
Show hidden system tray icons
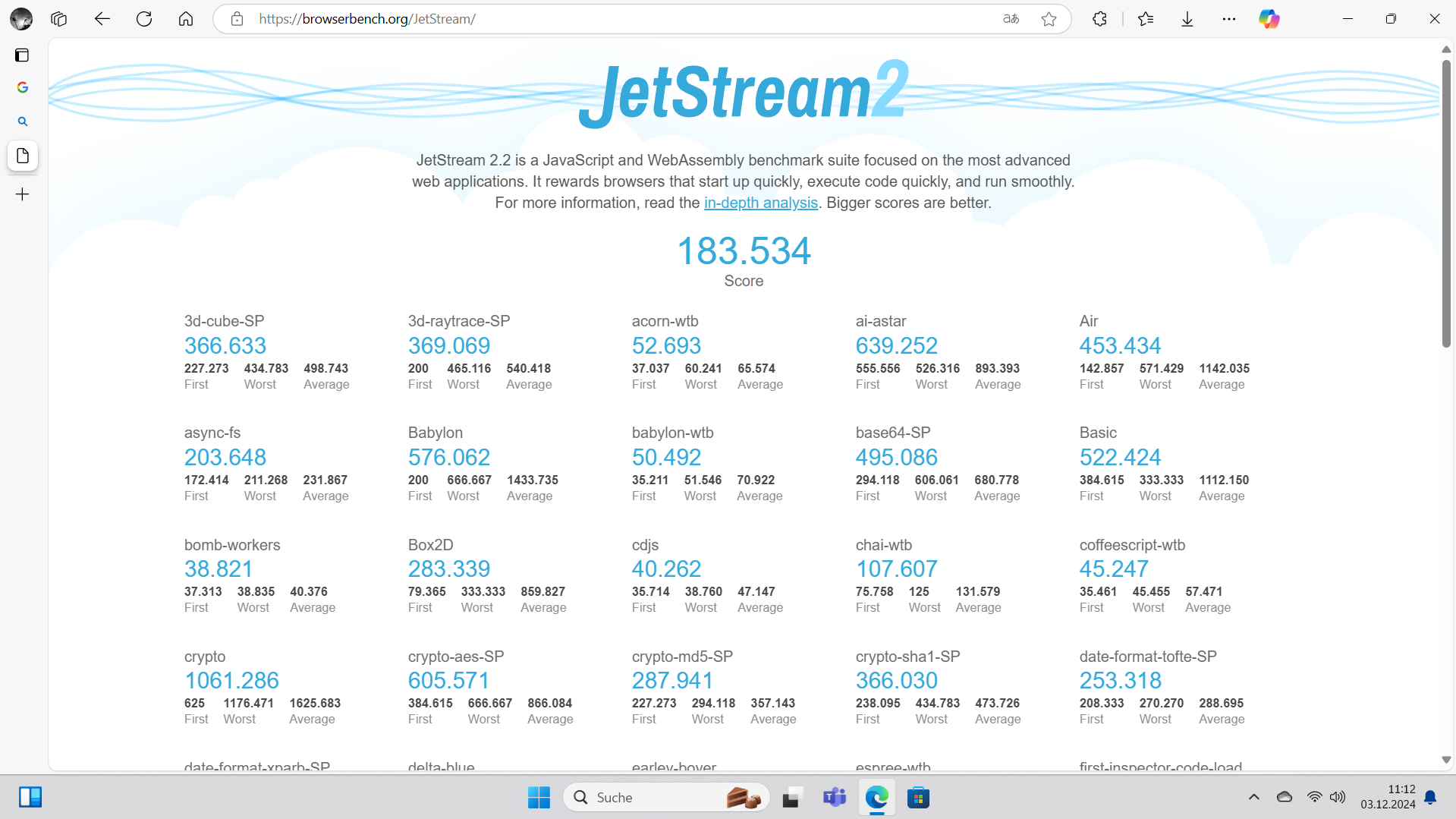point(1253,797)
